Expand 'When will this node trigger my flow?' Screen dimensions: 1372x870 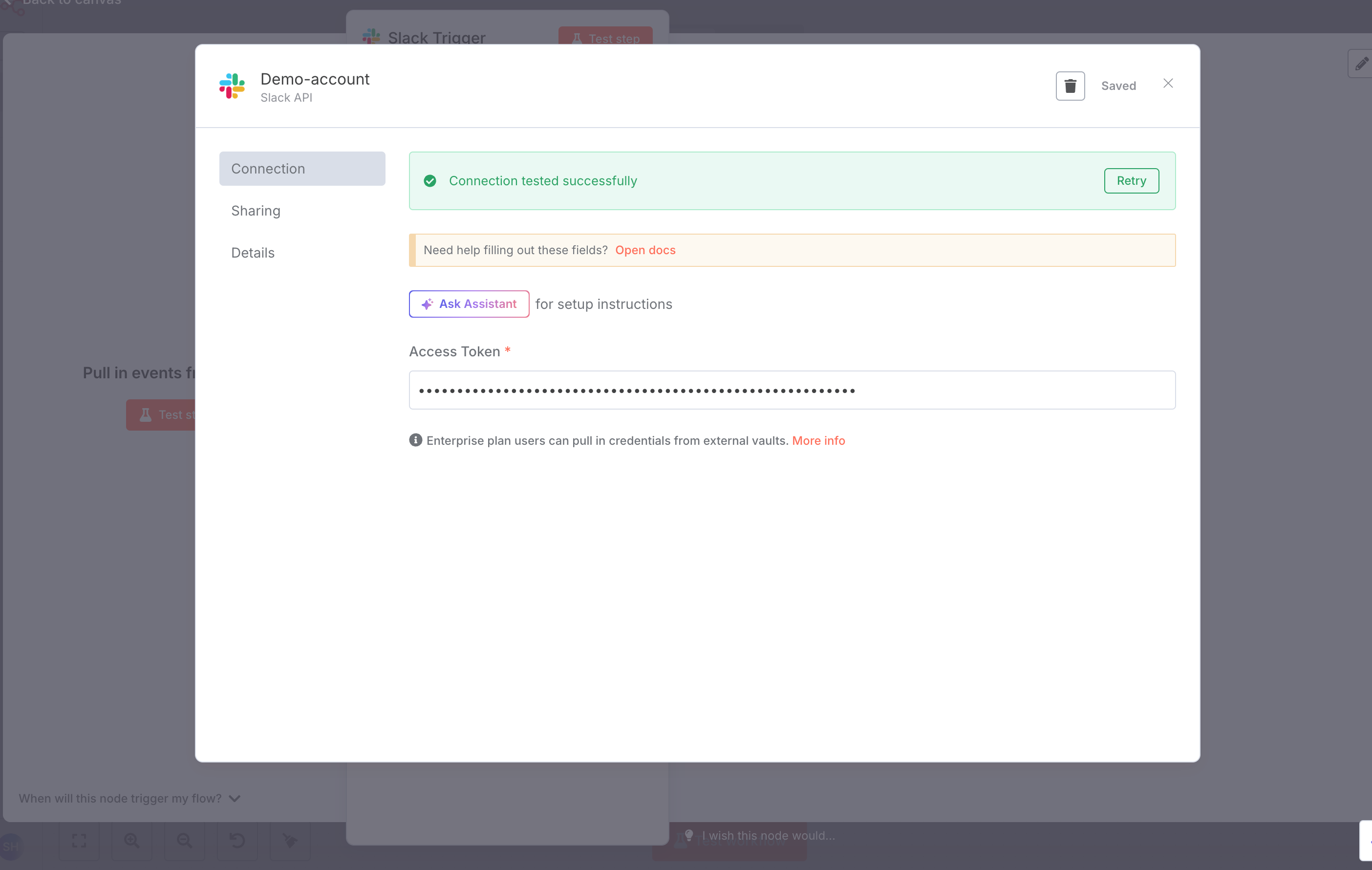129,798
